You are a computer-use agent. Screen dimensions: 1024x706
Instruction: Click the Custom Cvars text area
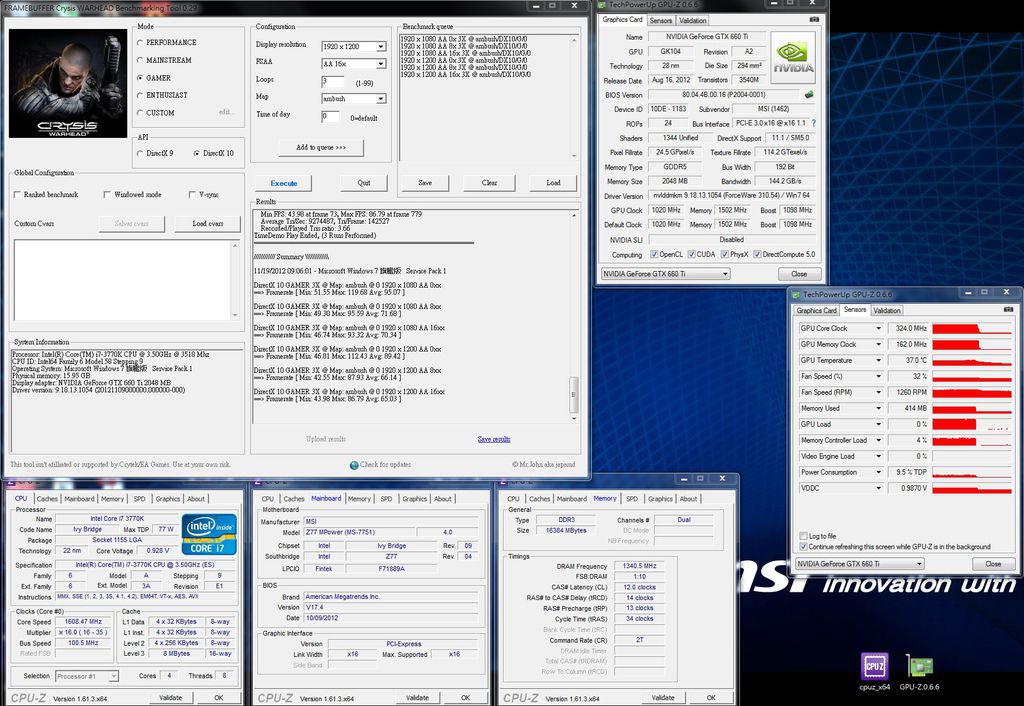(x=123, y=280)
